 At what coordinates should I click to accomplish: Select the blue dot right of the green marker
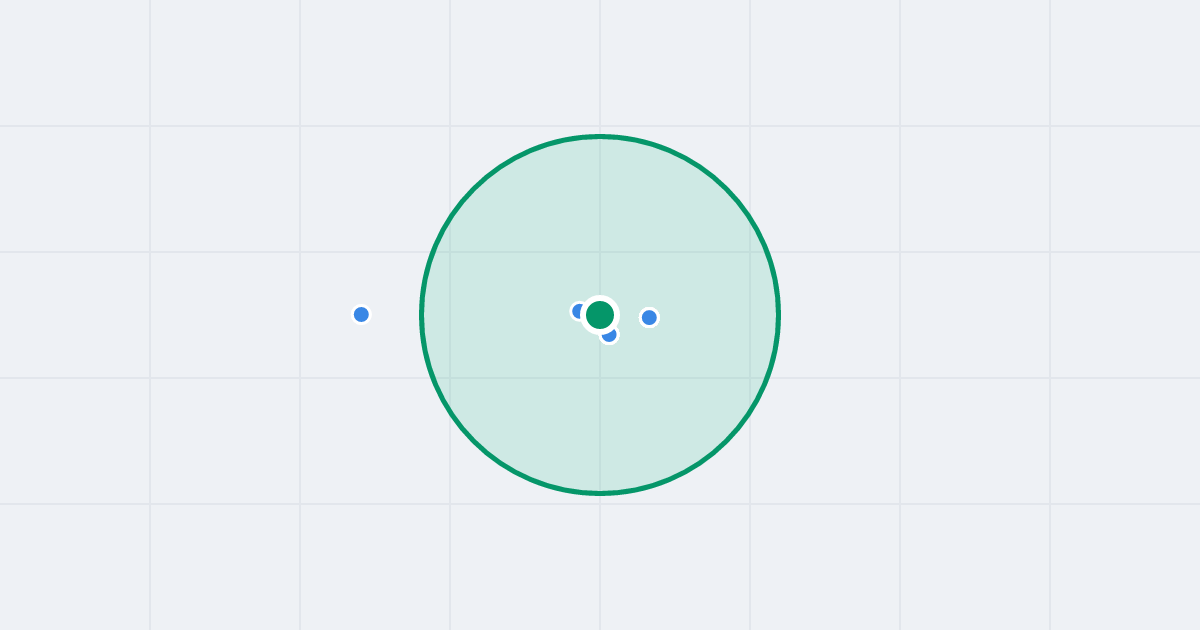649,317
